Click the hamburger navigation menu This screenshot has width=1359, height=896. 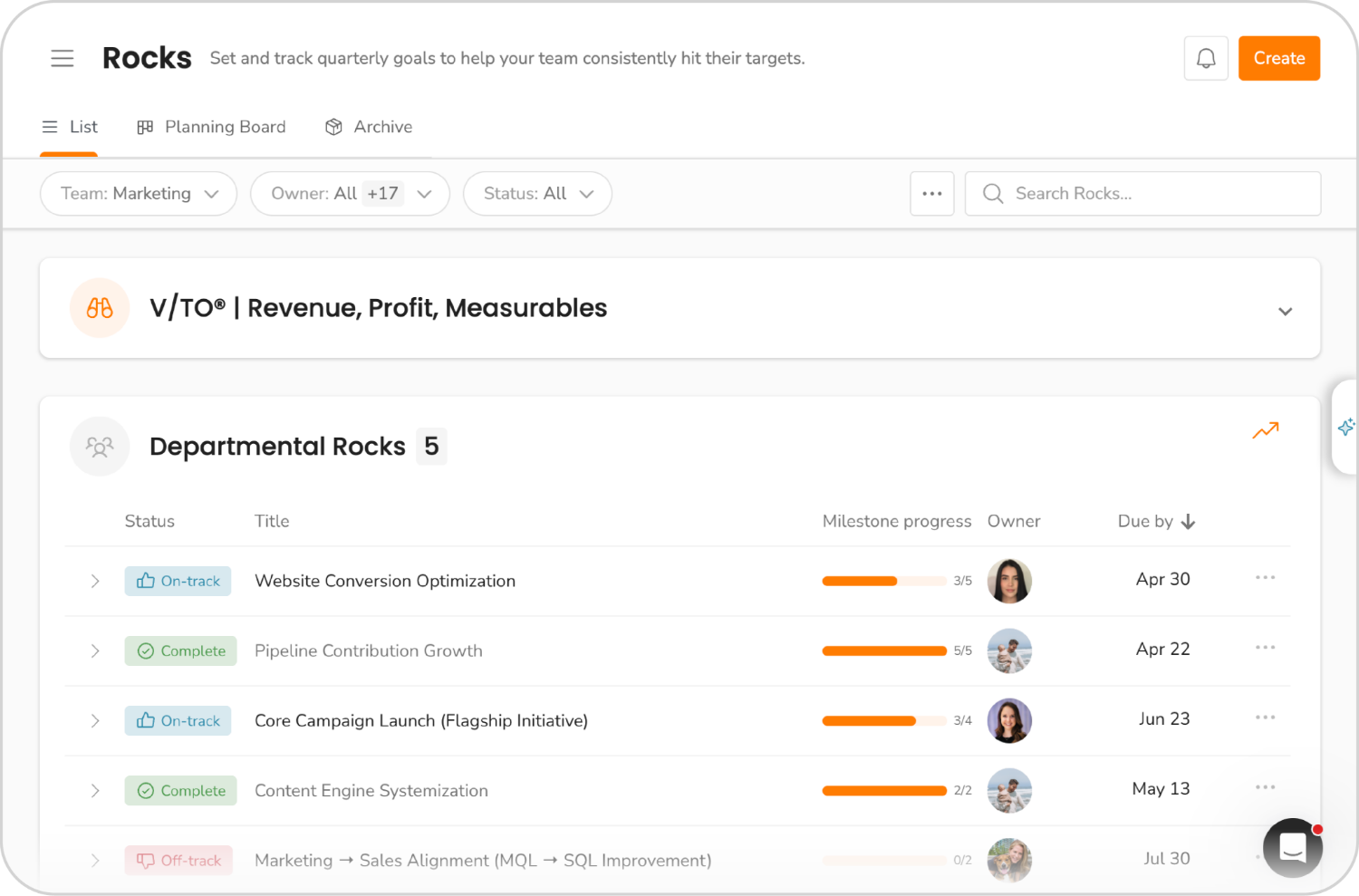click(63, 58)
